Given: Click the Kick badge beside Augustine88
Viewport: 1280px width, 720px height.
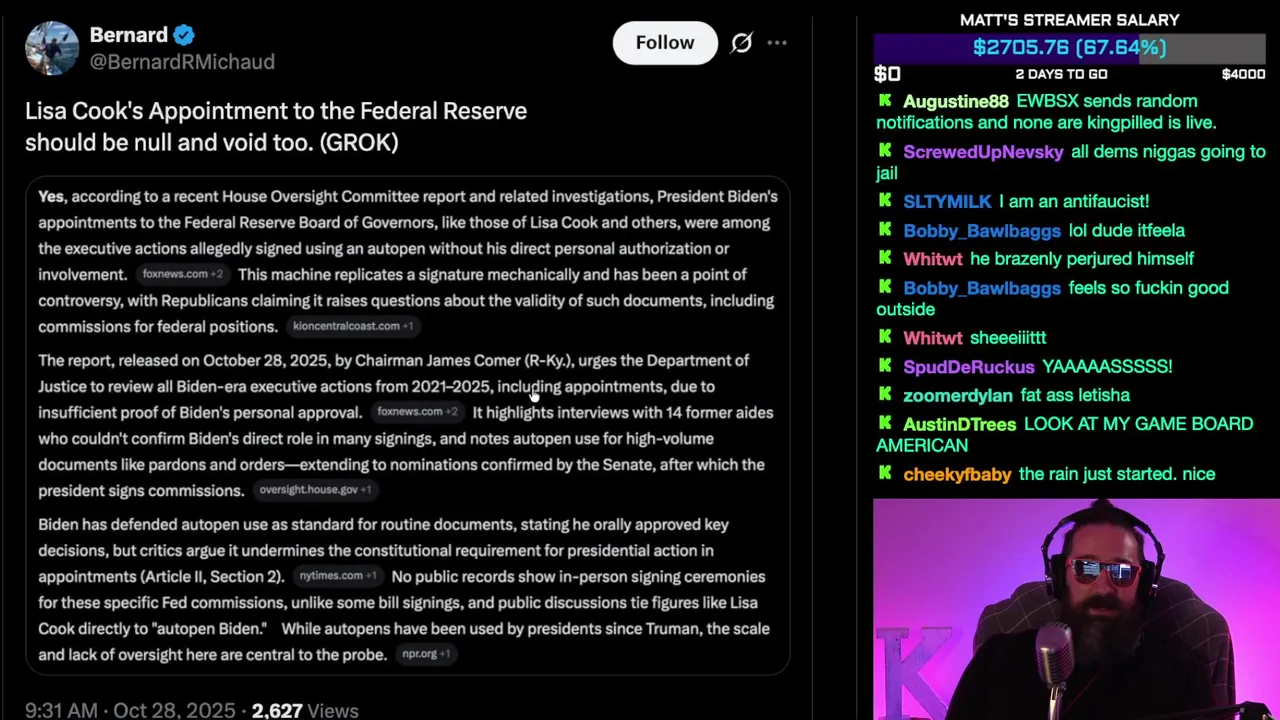Looking at the screenshot, I should (x=885, y=100).
